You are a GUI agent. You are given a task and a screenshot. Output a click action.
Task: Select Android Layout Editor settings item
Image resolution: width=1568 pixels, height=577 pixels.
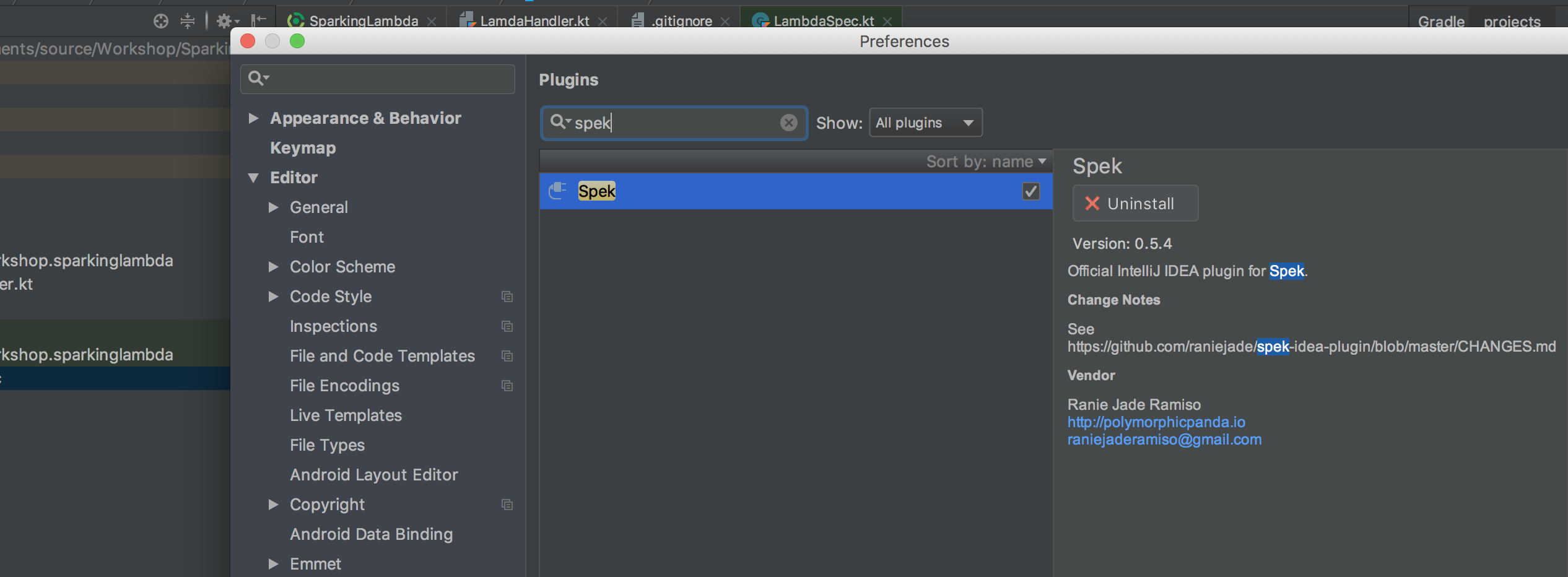pyautogui.click(x=374, y=475)
